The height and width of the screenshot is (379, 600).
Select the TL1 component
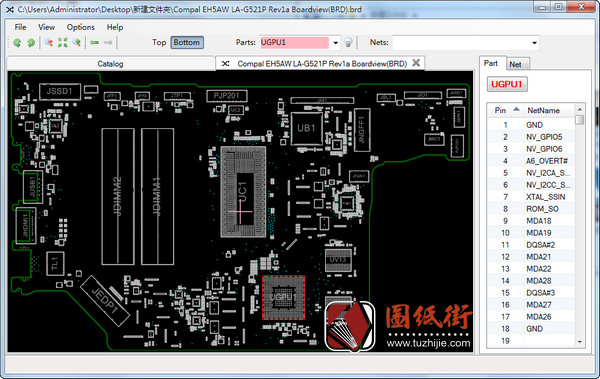55,263
